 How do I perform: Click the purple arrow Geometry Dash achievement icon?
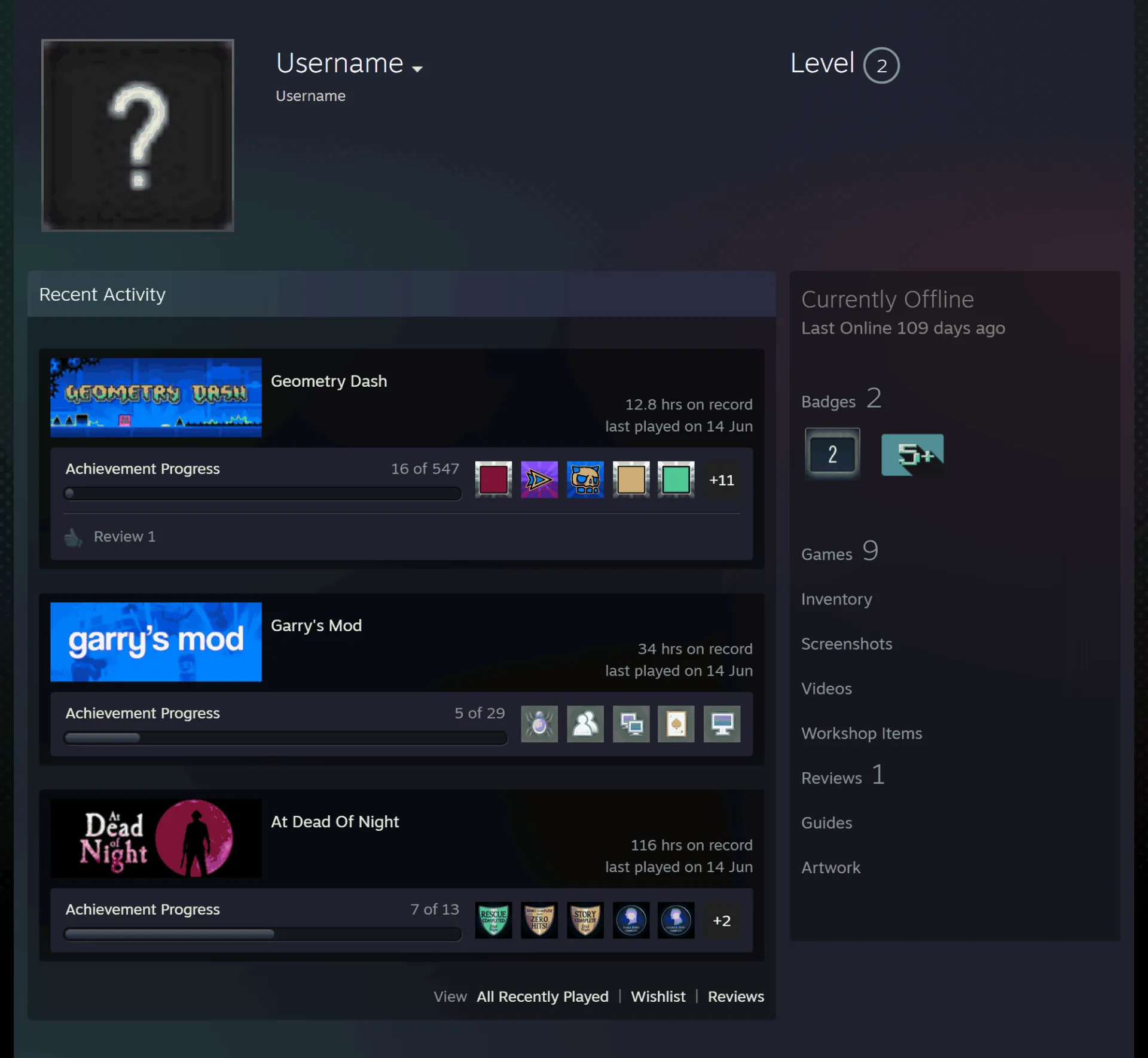click(x=539, y=479)
